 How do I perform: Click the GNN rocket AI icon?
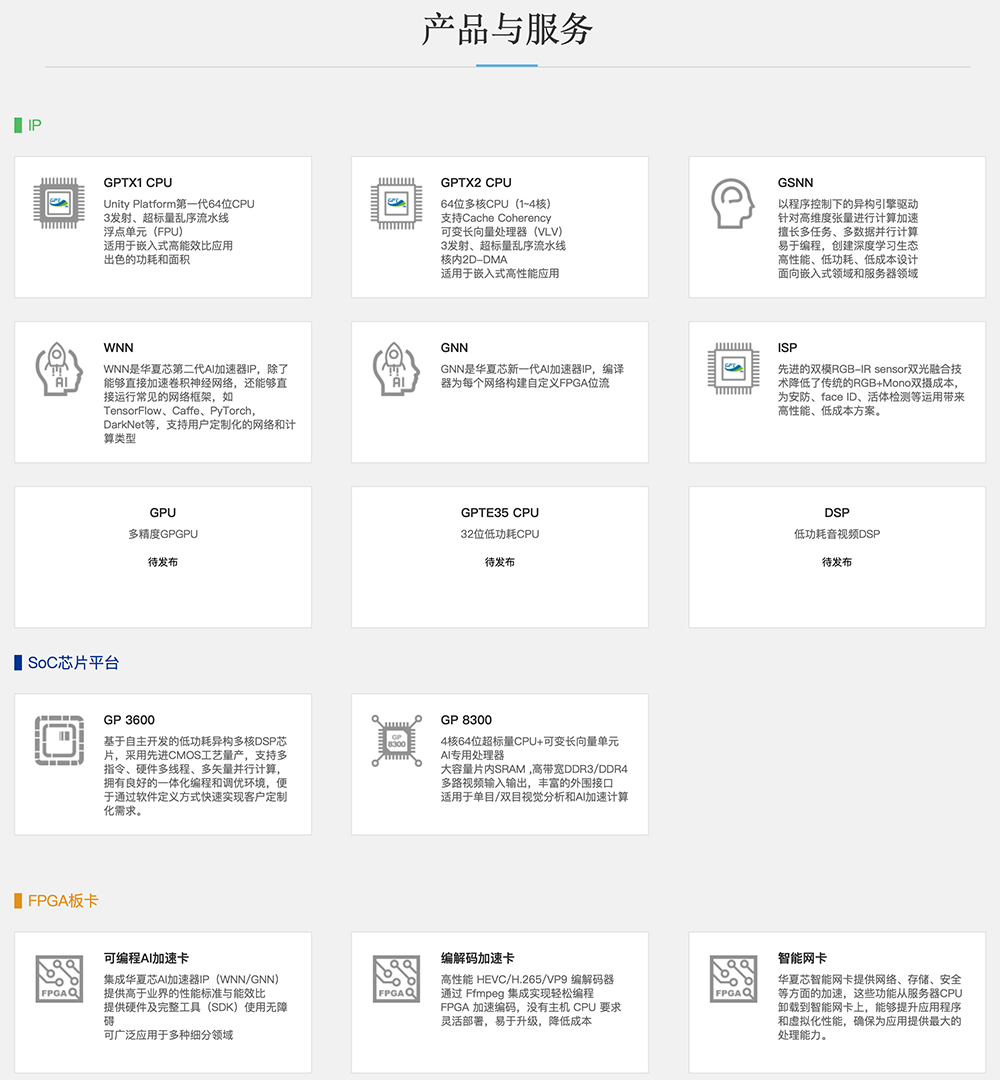[x=396, y=368]
